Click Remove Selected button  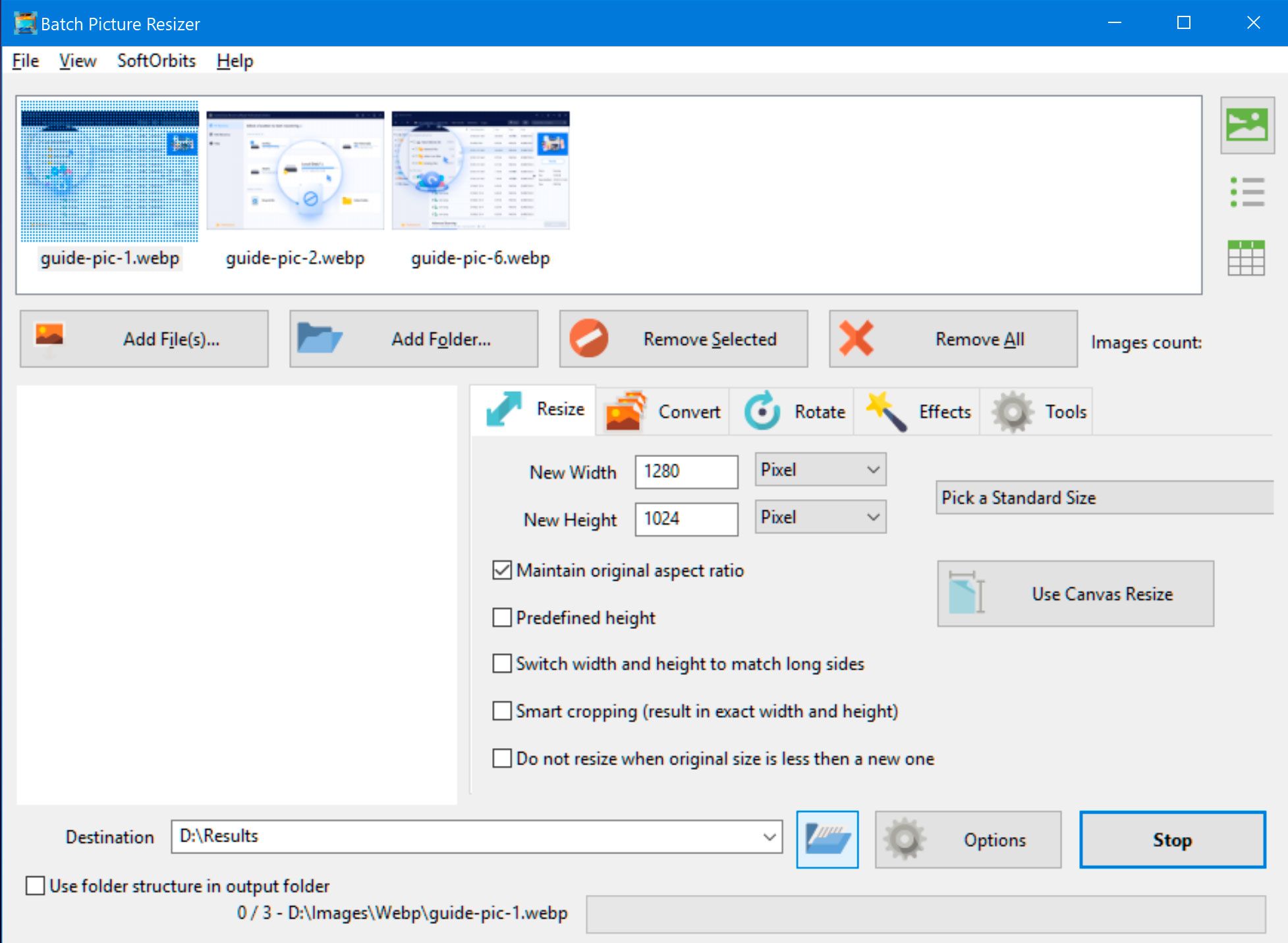pos(684,338)
